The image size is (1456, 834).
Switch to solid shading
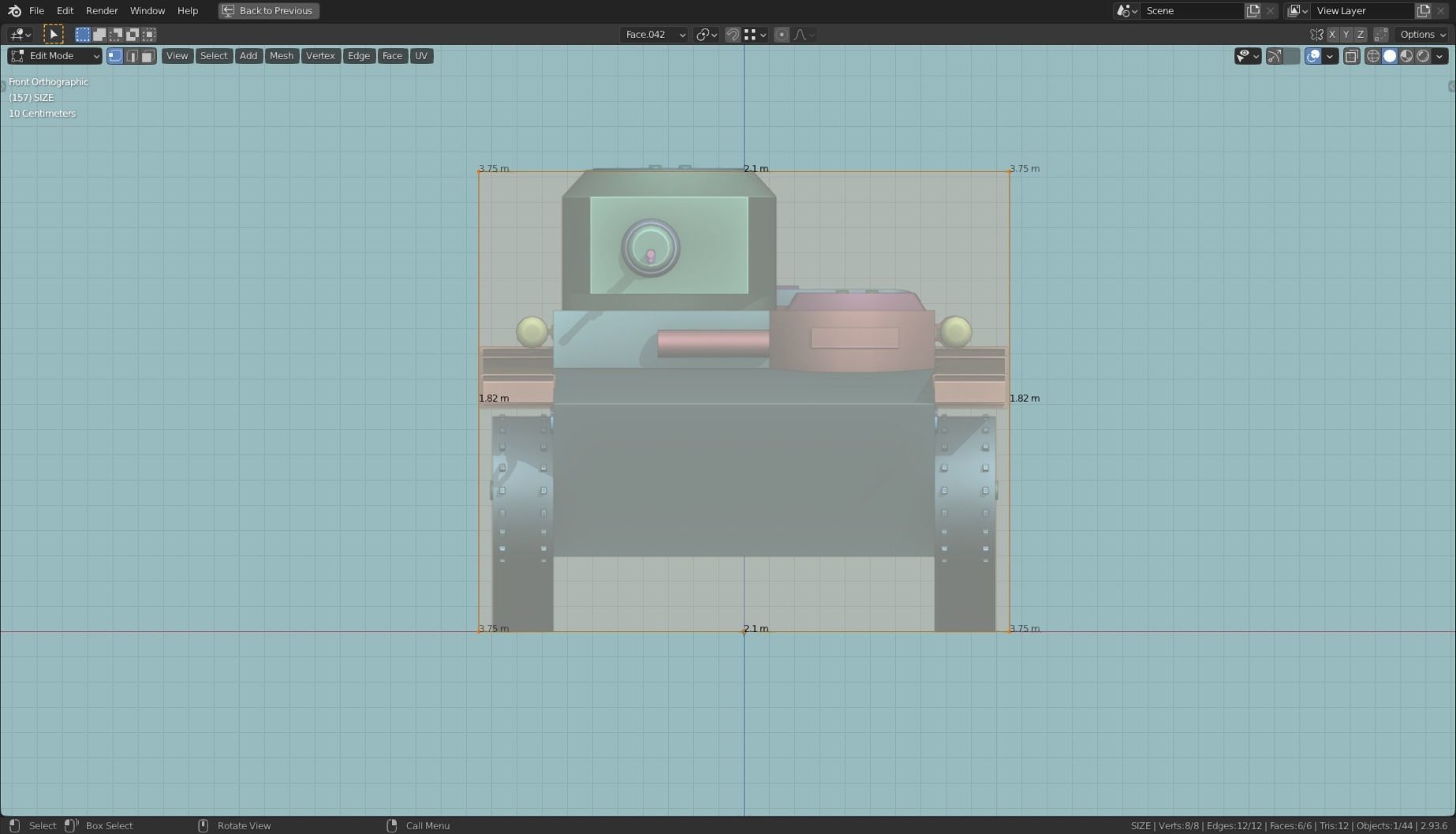pos(1390,55)
